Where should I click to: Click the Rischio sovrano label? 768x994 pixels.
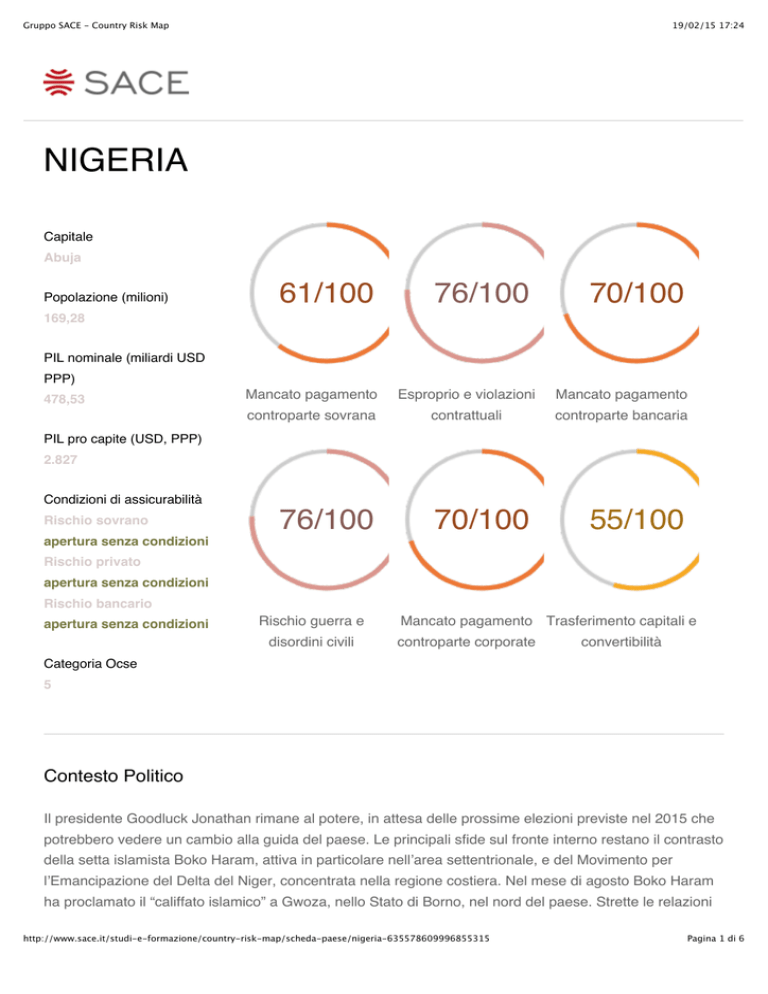pos(96,520)
